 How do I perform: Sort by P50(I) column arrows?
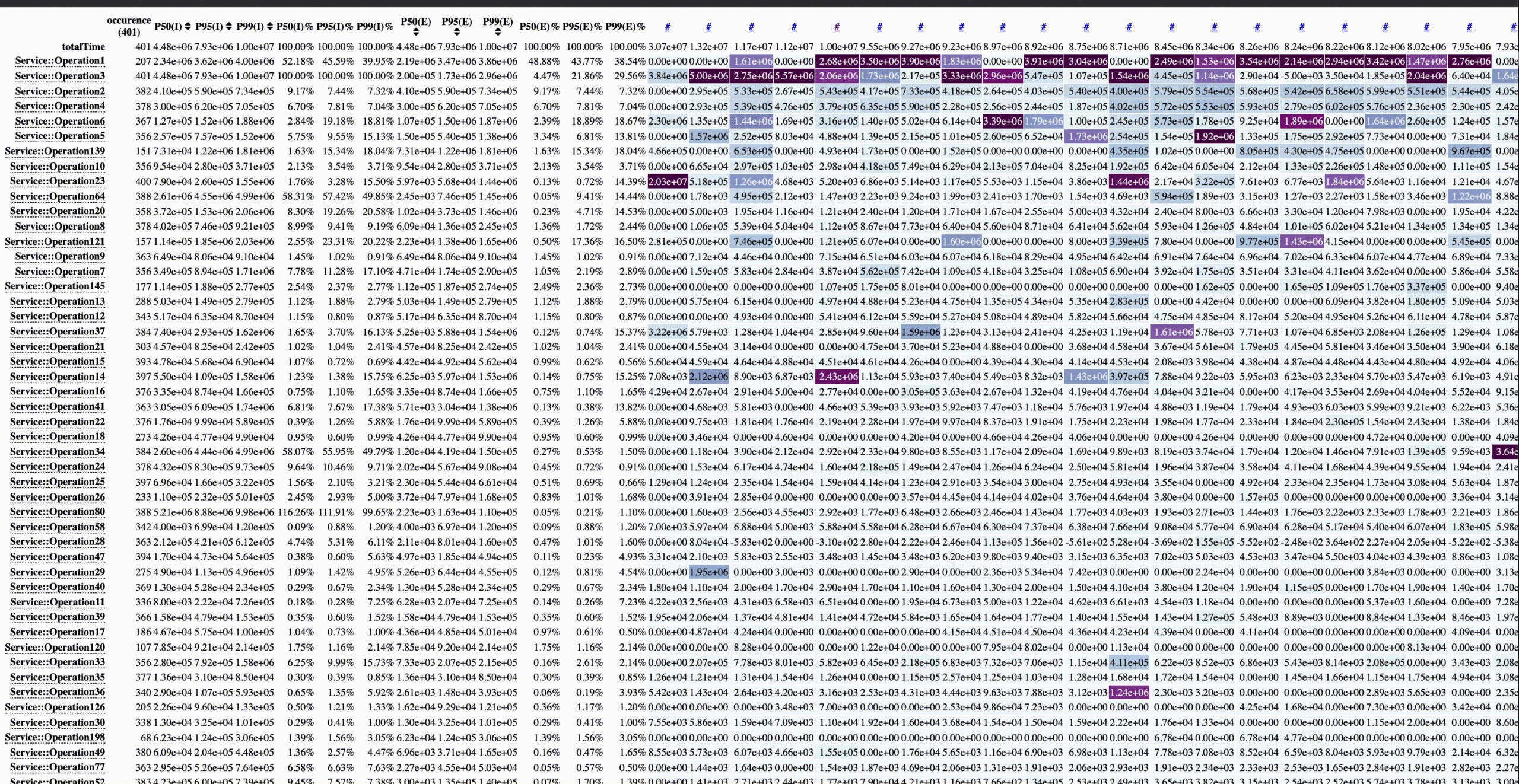tap(188, 26)
